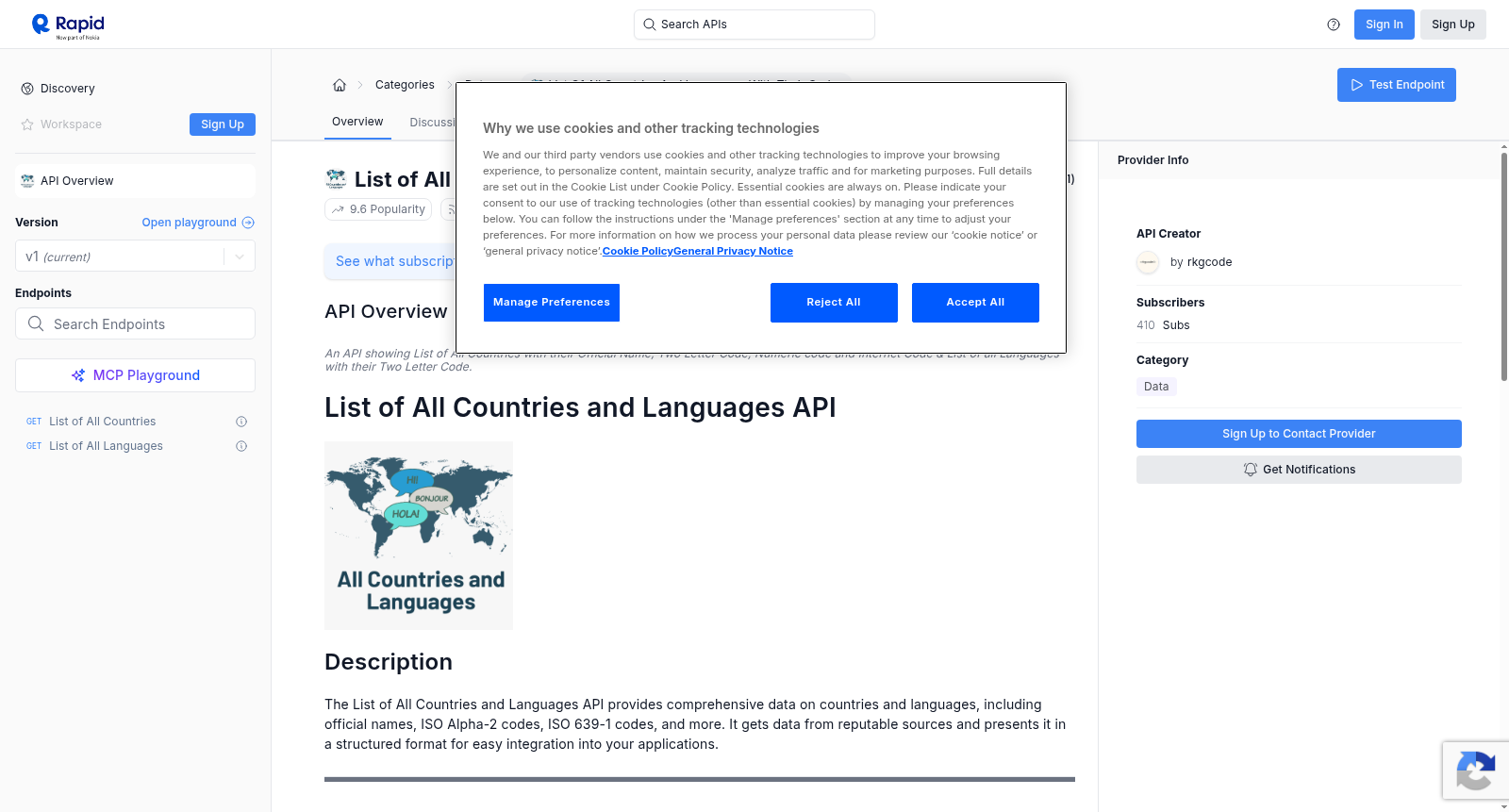Viewport: 1509px width, 812px height.
Task: Click the "410 Subs" subscriber count
Action: (1163, 325)
